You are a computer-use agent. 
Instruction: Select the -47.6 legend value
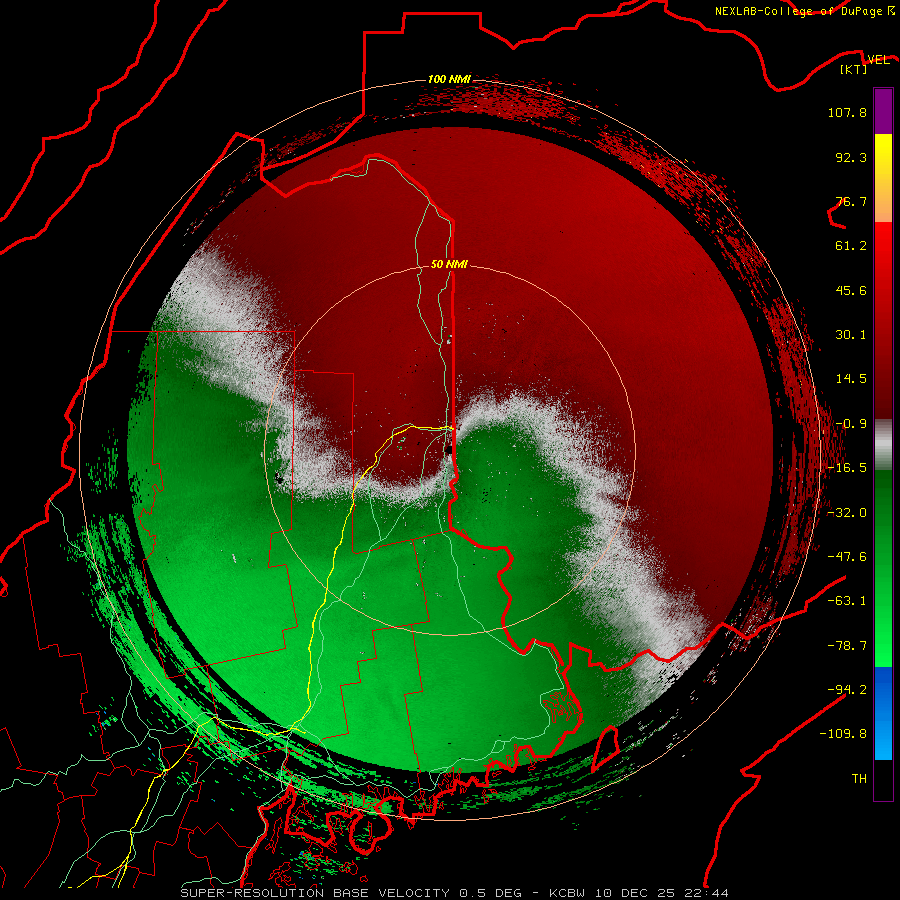coord(847,557)
